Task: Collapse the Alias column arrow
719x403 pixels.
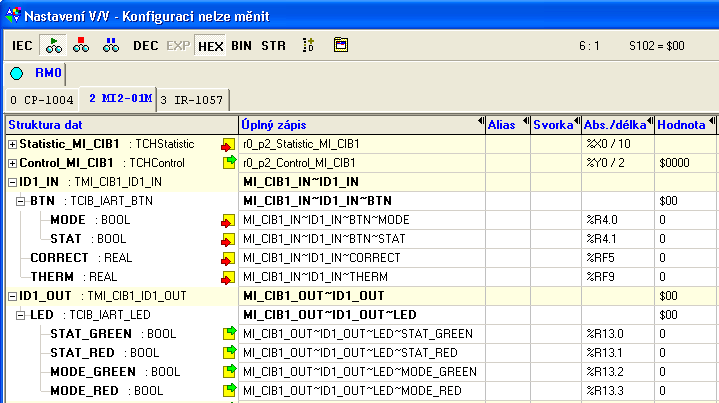Action: click(525, 121)
